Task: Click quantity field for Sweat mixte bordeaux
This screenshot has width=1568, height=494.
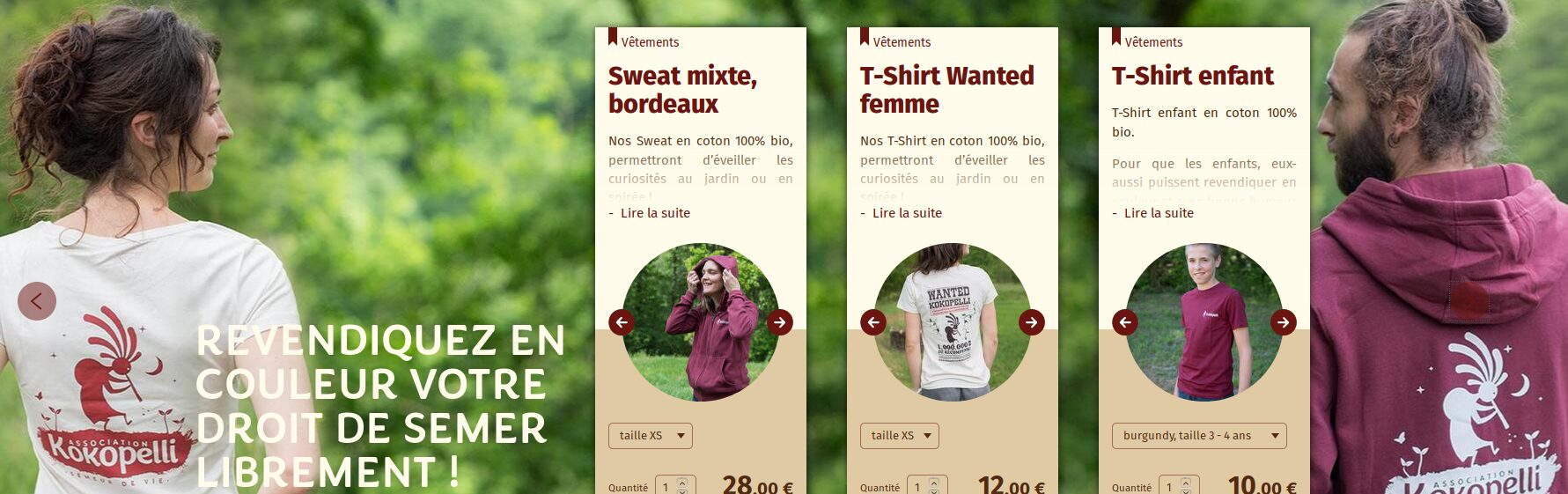Action: [x=676, y=487]
